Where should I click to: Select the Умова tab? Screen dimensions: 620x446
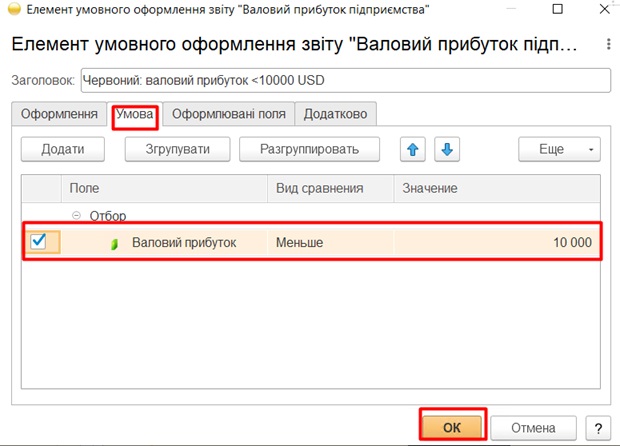pos(135,114)
